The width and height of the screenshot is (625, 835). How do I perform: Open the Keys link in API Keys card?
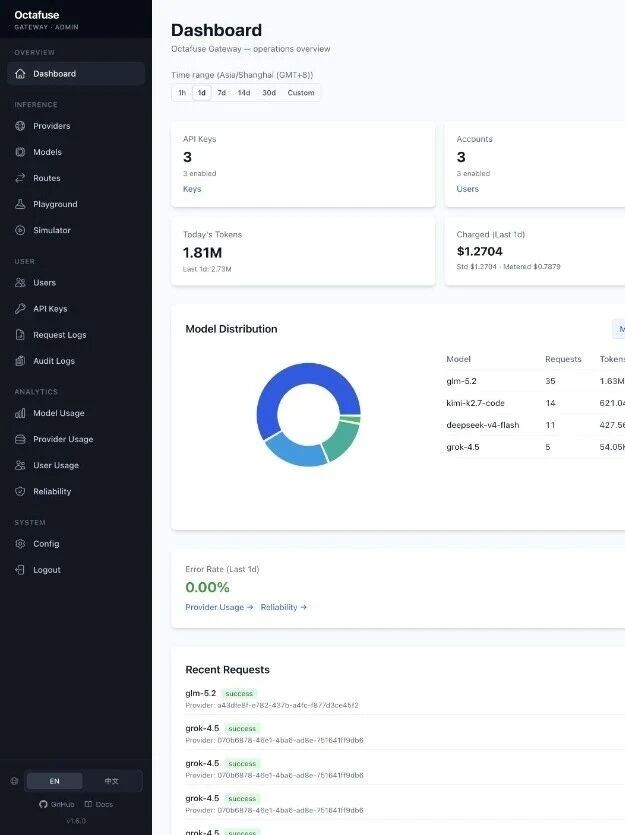point(192,189)
